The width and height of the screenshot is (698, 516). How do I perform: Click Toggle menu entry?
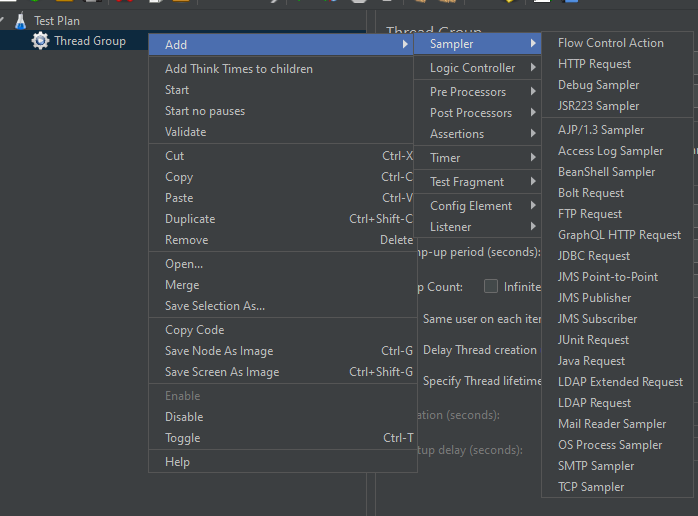[x=281, y=438]
